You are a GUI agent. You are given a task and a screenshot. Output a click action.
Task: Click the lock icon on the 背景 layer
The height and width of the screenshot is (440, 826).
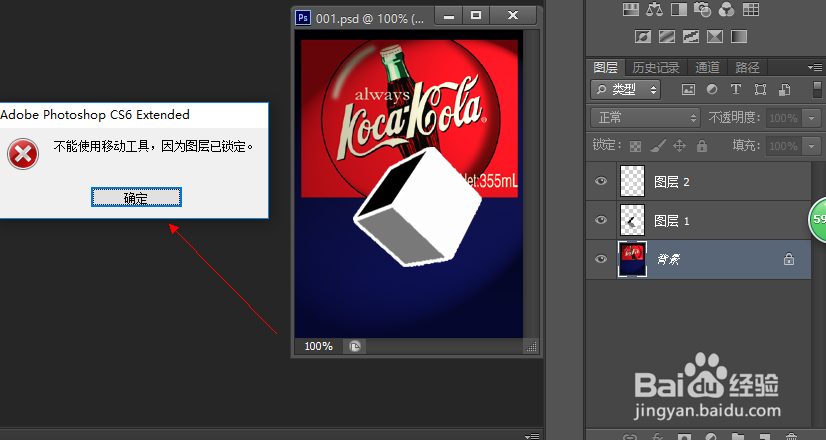[789, 259]
